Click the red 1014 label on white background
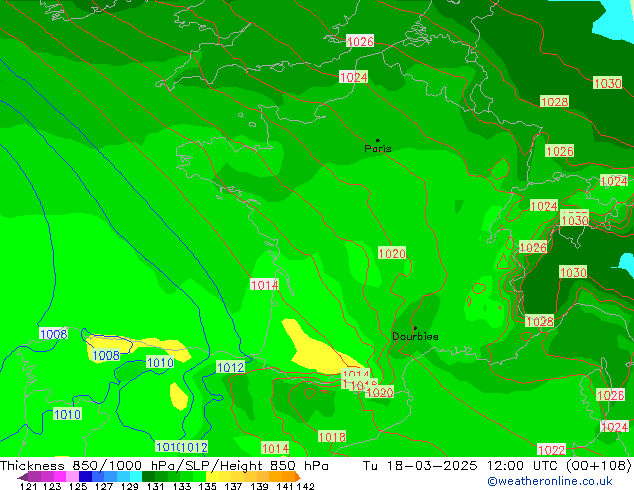This screenshot has width=634, height=490. pos(264,285)
